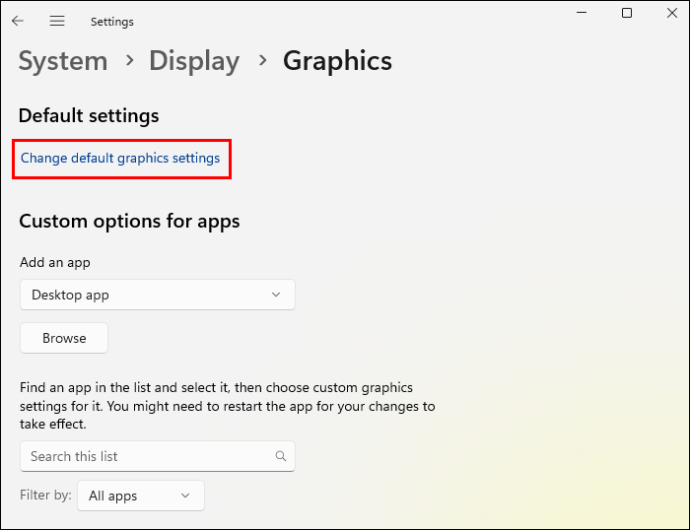Navigate to Display breadcrumb
Viewport: 690px width, 530px height.
pyautogui.click(x=194, y=61)
